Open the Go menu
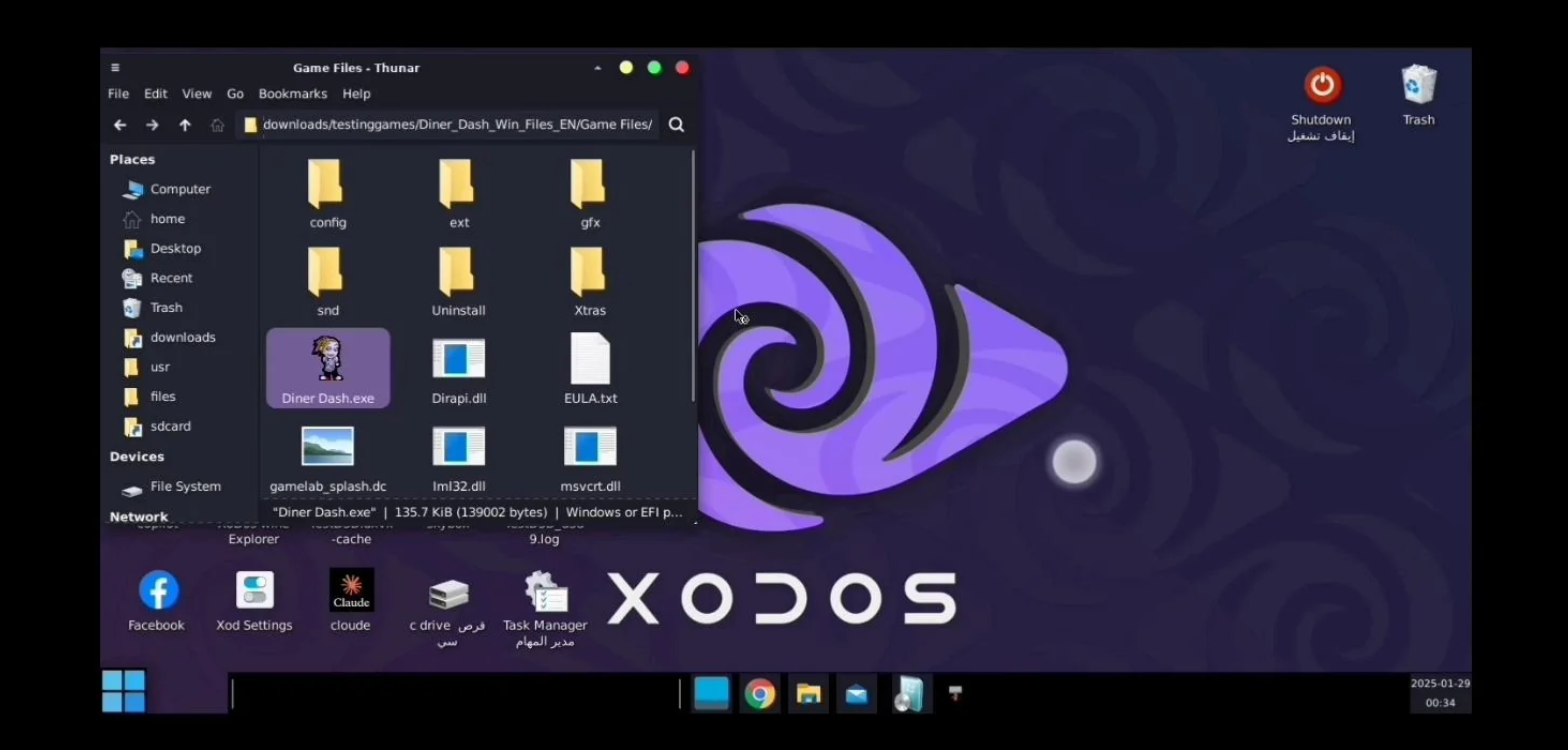 235,94
